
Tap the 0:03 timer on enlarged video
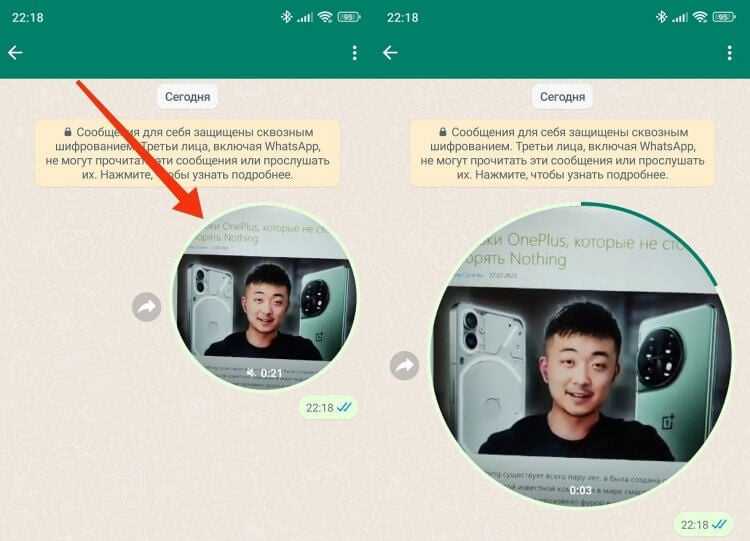click(x=581, y=490)
